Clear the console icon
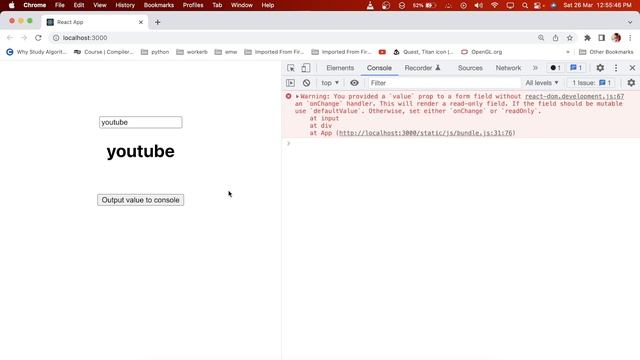 tap(306, 83)
